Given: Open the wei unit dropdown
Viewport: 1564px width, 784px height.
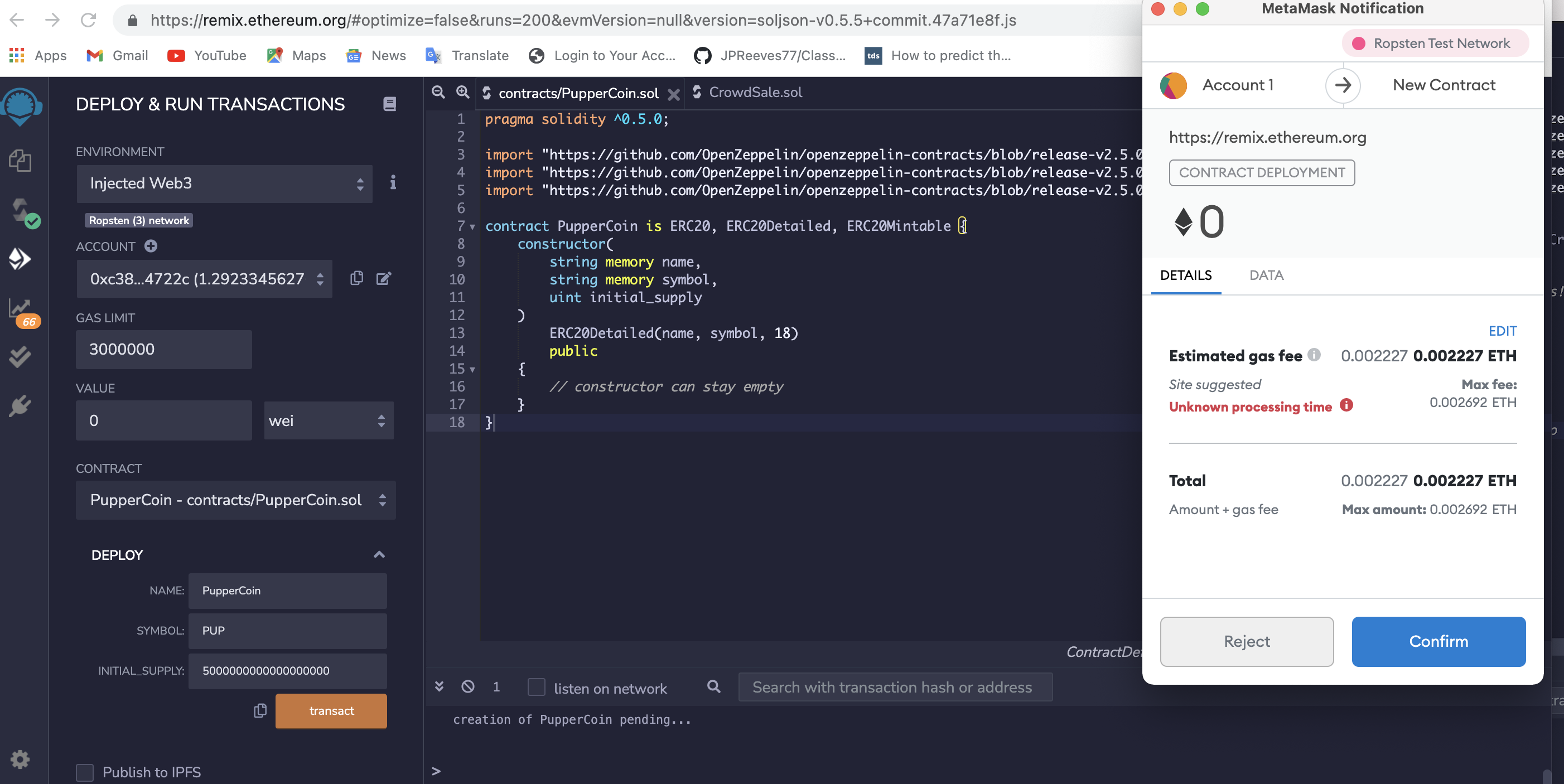Looking at the screenshot, I should point(329,420).
